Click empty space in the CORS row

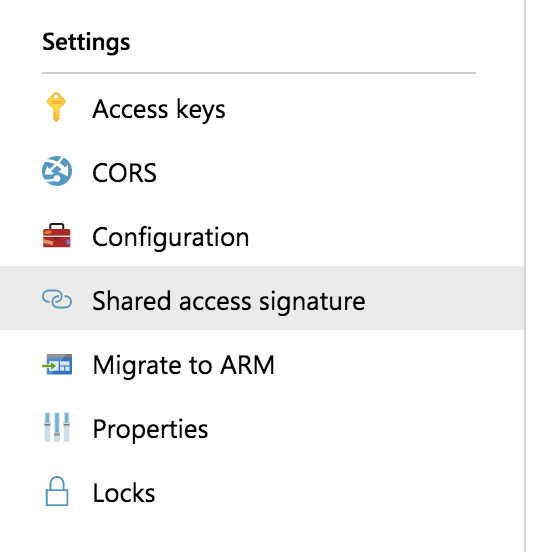(x=338, y=173)
